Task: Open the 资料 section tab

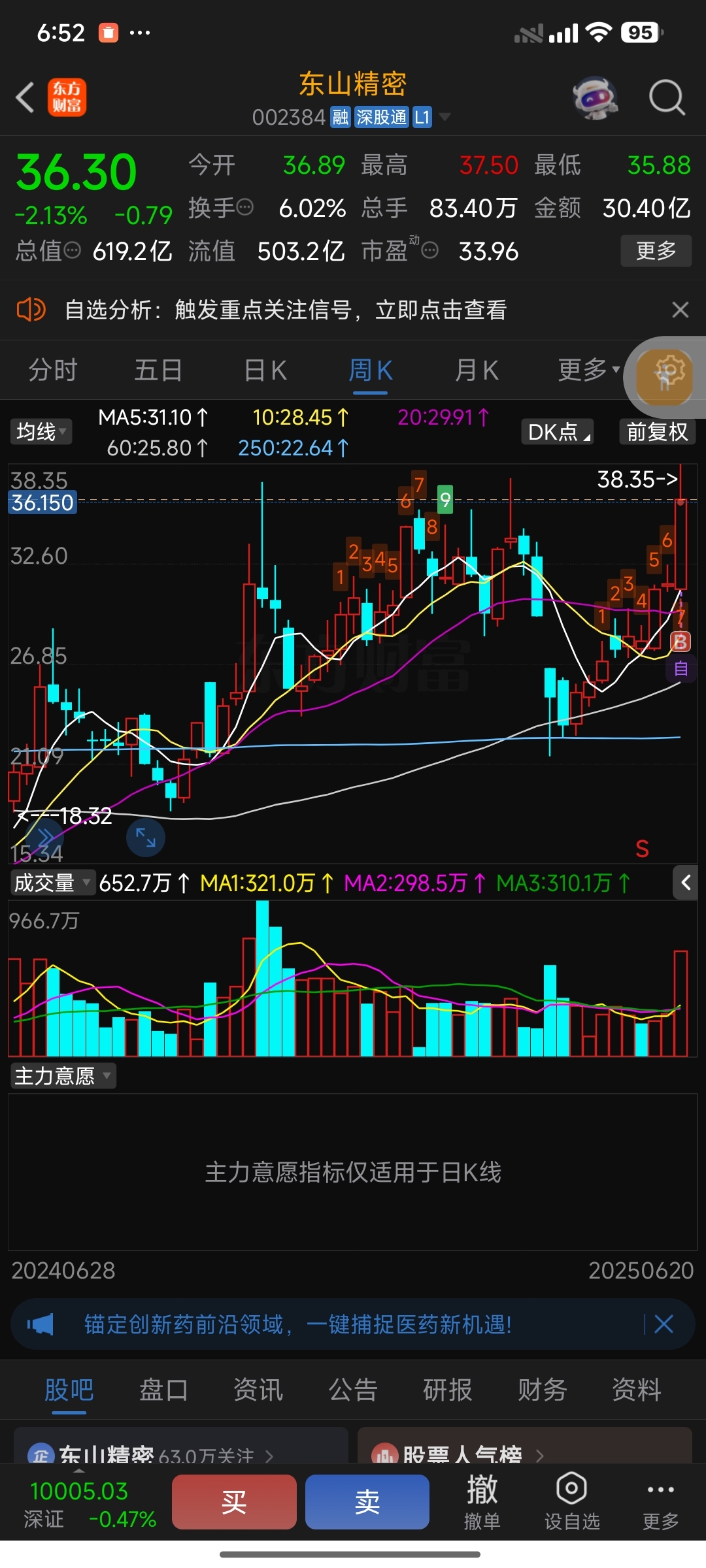Action: click(637, 1390)
